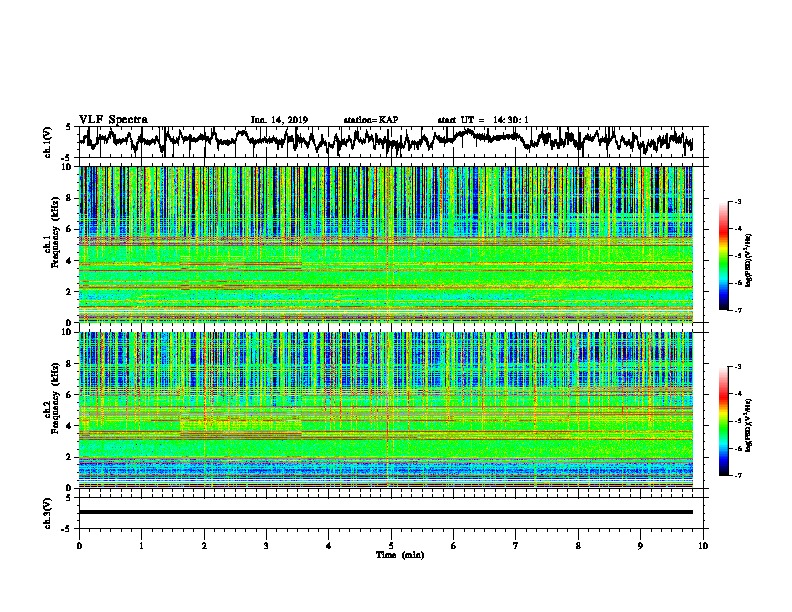Click inside the ch.2 spectrogram panel
This screenshot has height=612, width=792.
(385, 410)
